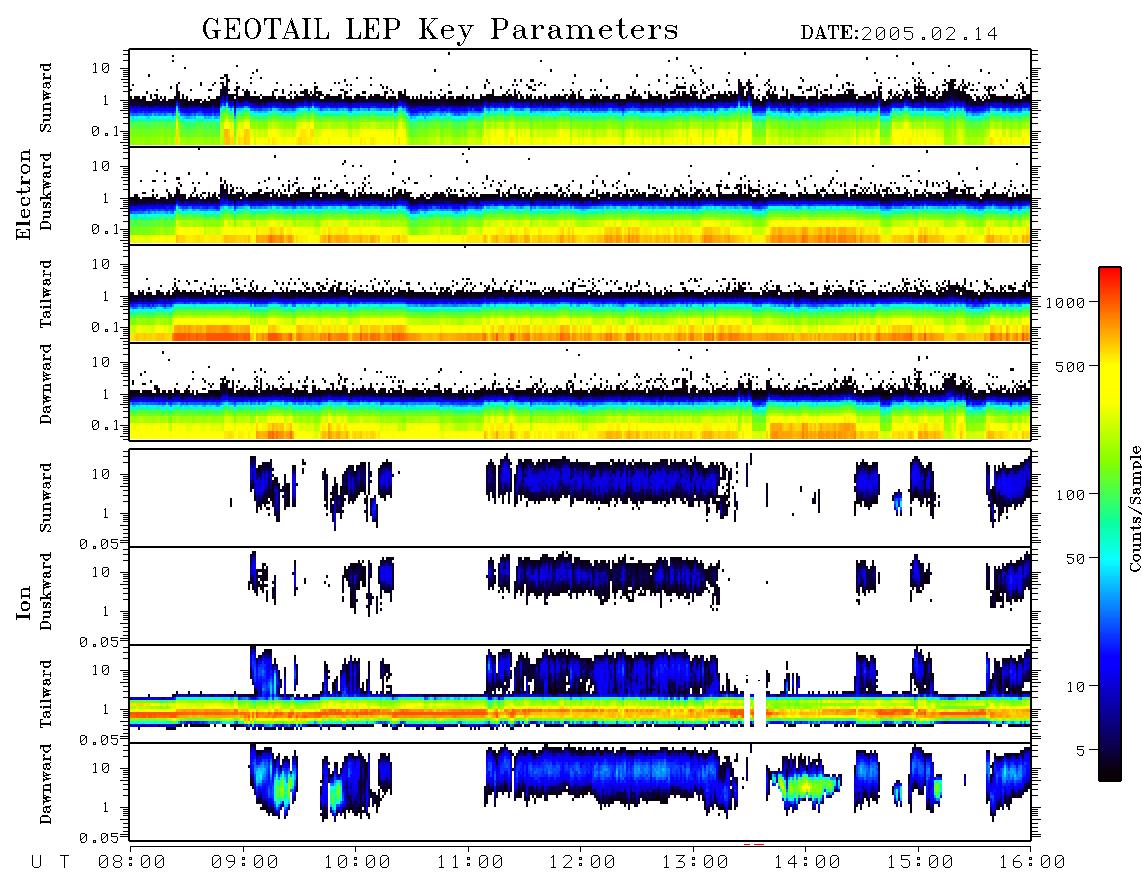Click the '5' colorbar tick label
Image resolution: width=1142 pixels, height=880 pixels.
(x=1081, y=750)
